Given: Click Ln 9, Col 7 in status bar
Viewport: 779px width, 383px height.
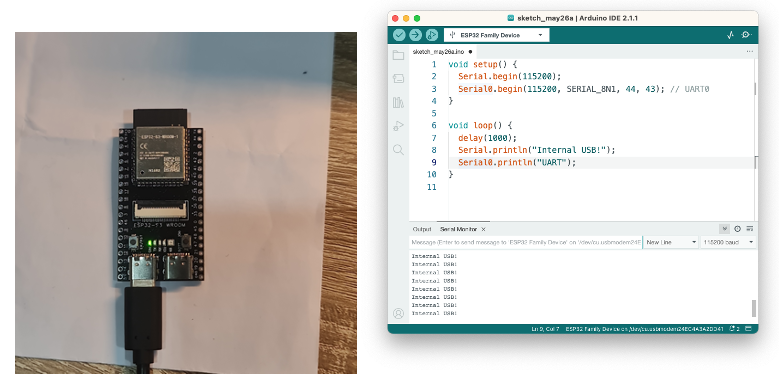Looking at the screenshot, I should [x=545, y=329].
